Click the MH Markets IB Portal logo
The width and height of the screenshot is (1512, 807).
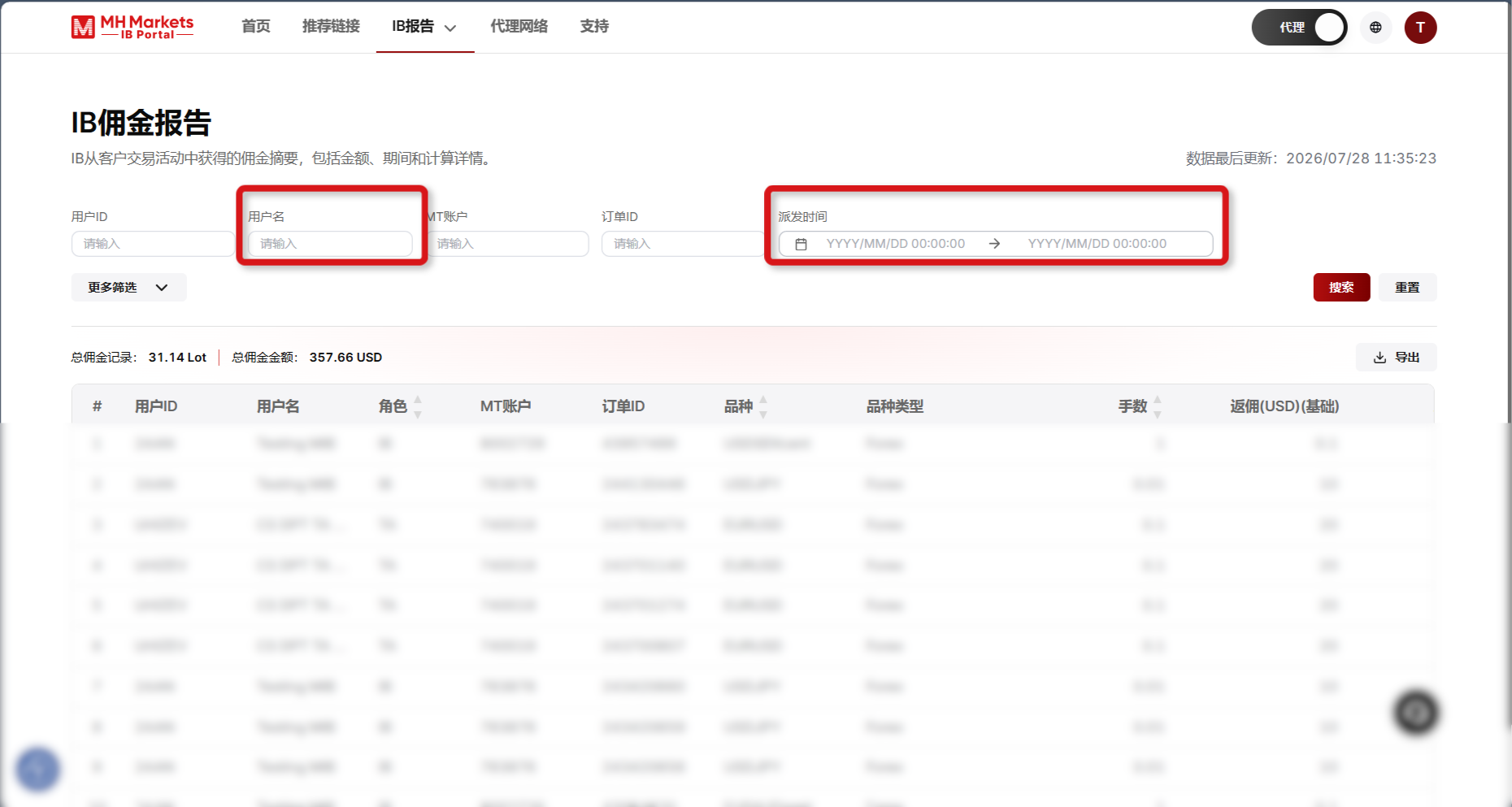(133, 27)
